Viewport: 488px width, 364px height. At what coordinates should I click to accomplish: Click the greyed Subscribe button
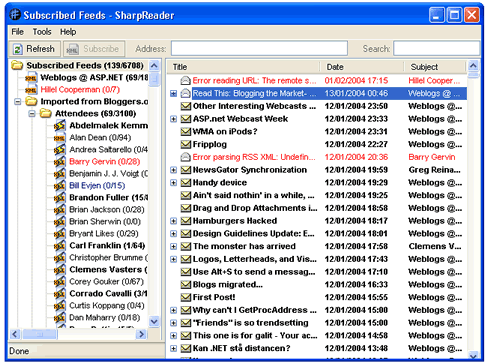(x=94, y=49)
